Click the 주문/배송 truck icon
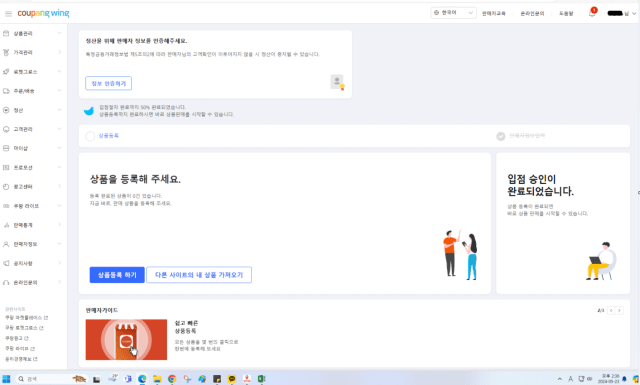This screenshot has height=385, width=640. coord(6,91)
